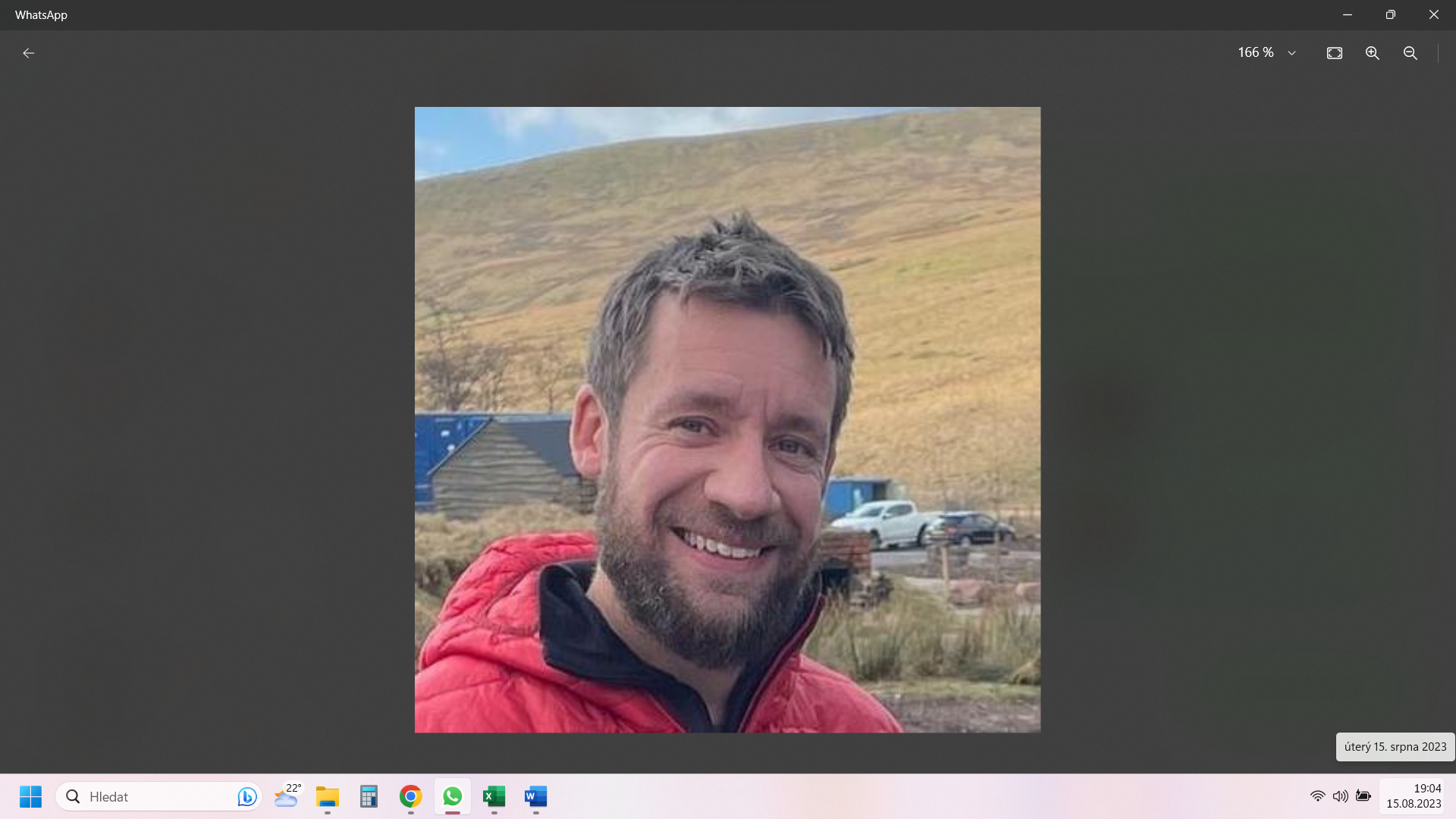
Task: Zoom in on the photo
Action: (1372, 53)
